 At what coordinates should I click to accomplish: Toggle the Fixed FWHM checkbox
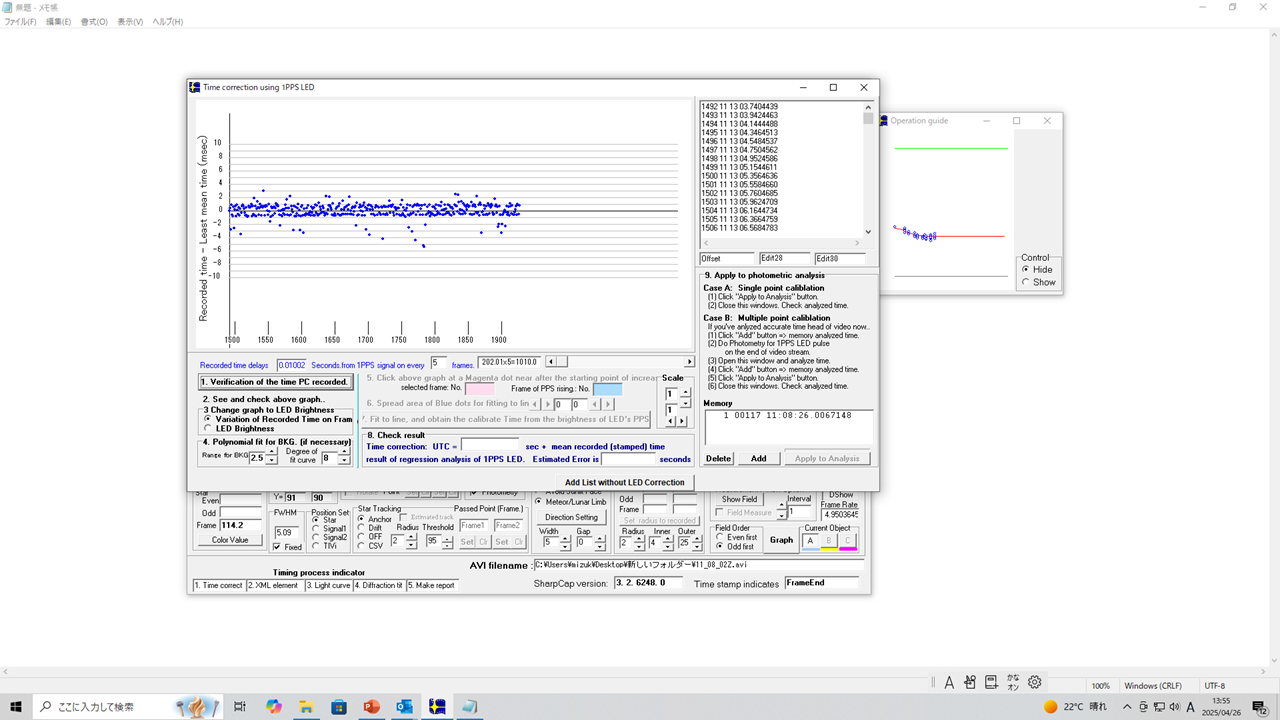coord(277,547)
